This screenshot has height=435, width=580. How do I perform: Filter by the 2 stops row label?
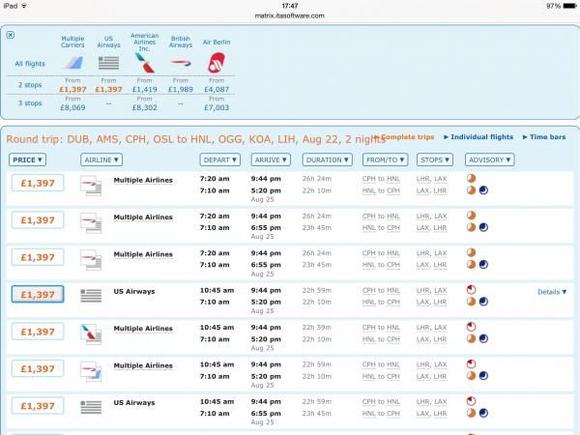[x=30, y=85]
